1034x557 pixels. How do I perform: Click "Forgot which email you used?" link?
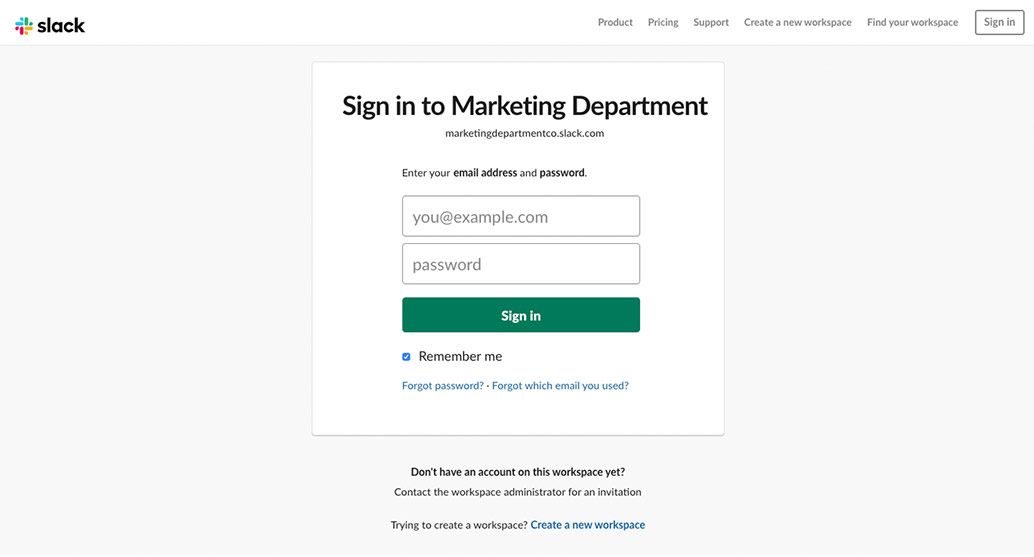point(560,386)
